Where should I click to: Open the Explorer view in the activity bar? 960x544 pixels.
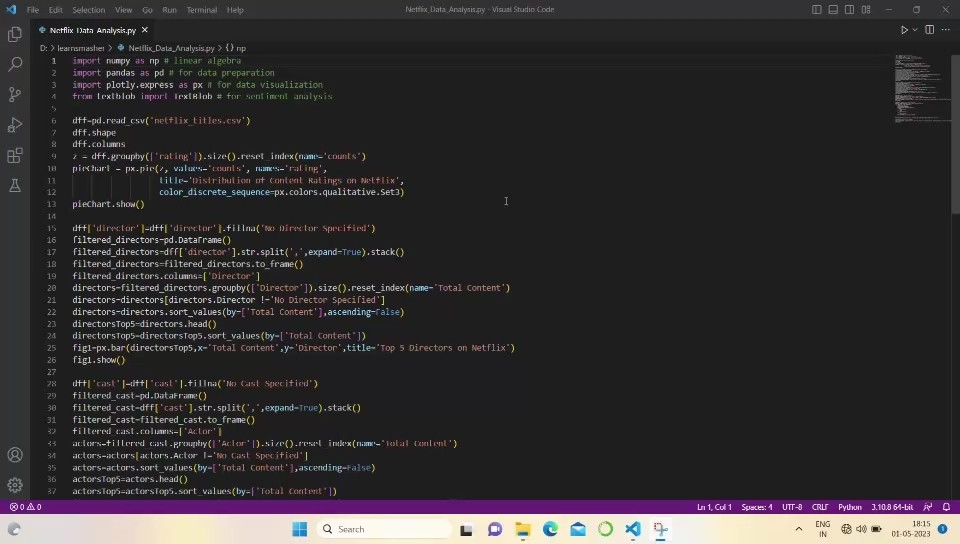tap(15, 34)
